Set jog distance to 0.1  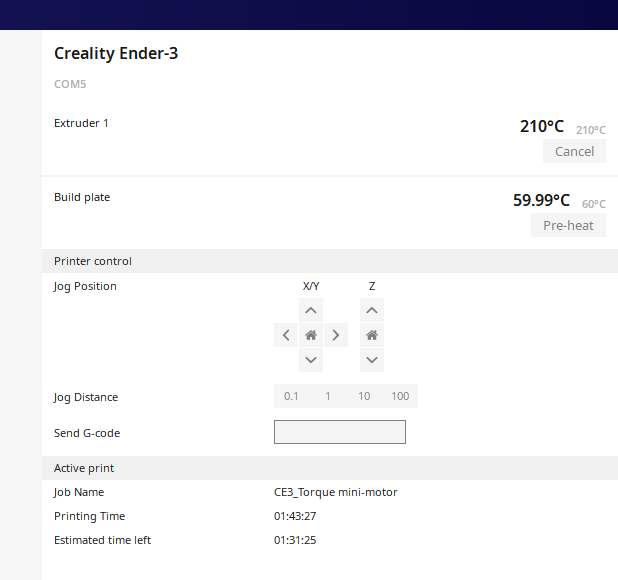click(291, 396)
